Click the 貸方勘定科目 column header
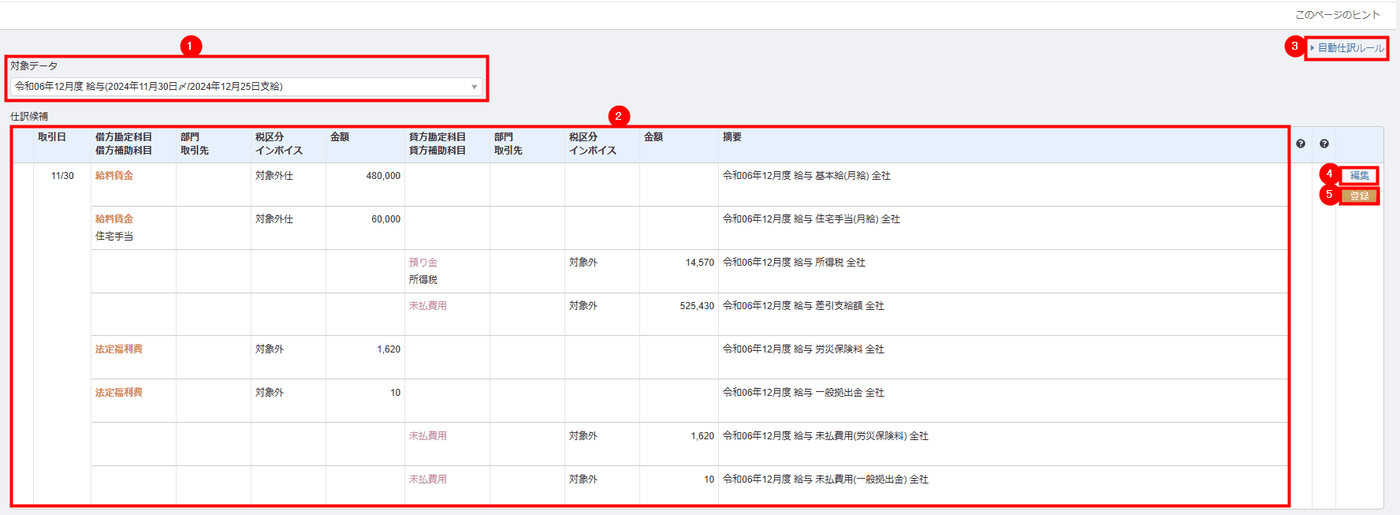Viewport: 1400px width, 515px height. pyautogui.click(x=437, y=137)
